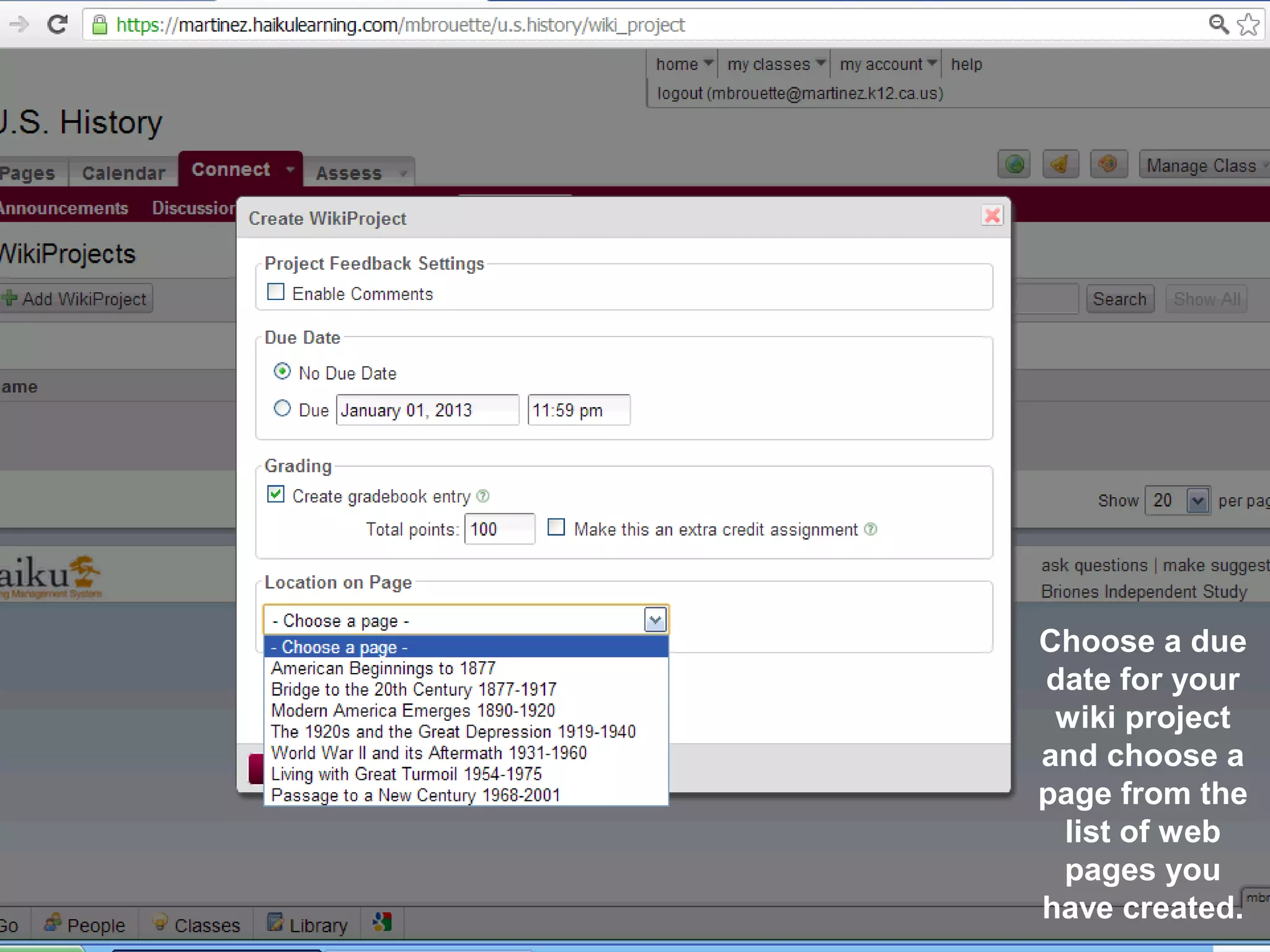Open the my classes menu
The width and height of the screenshot is (1270, 952).
[x=776, y=64]
